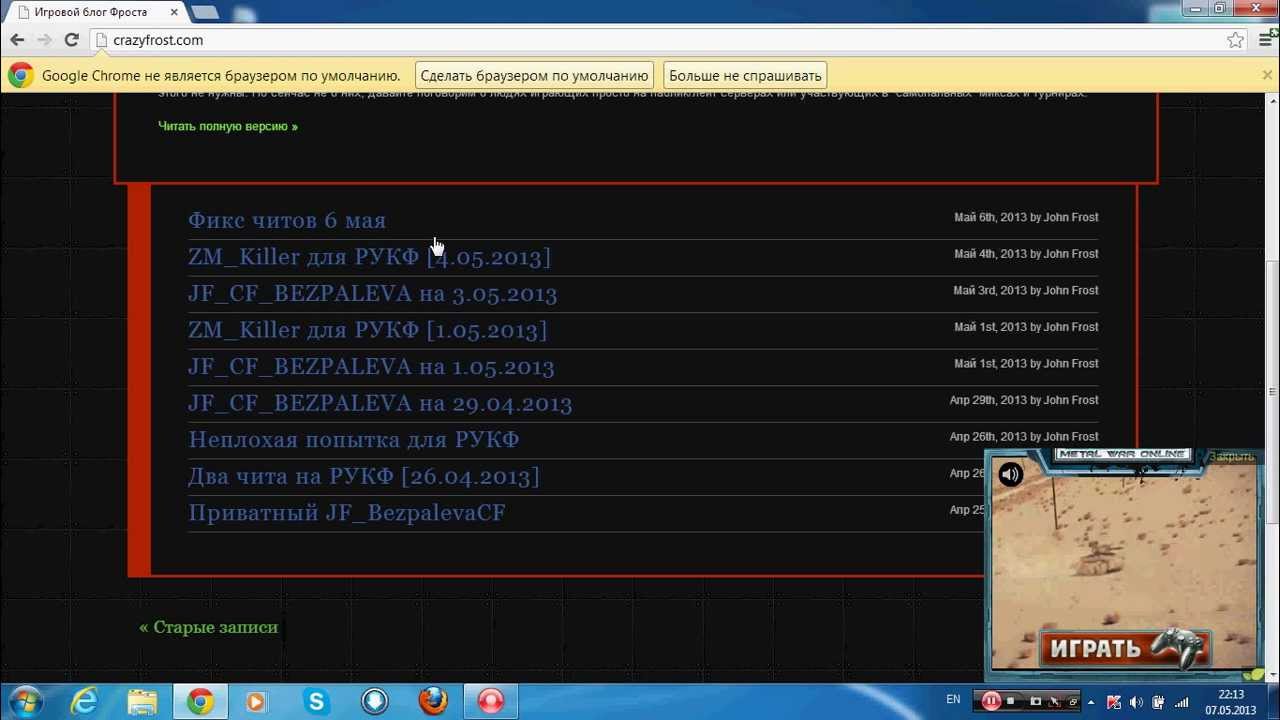Click the recorder window restore icon
The image size is (1280, 720).
click(1071, 701)
